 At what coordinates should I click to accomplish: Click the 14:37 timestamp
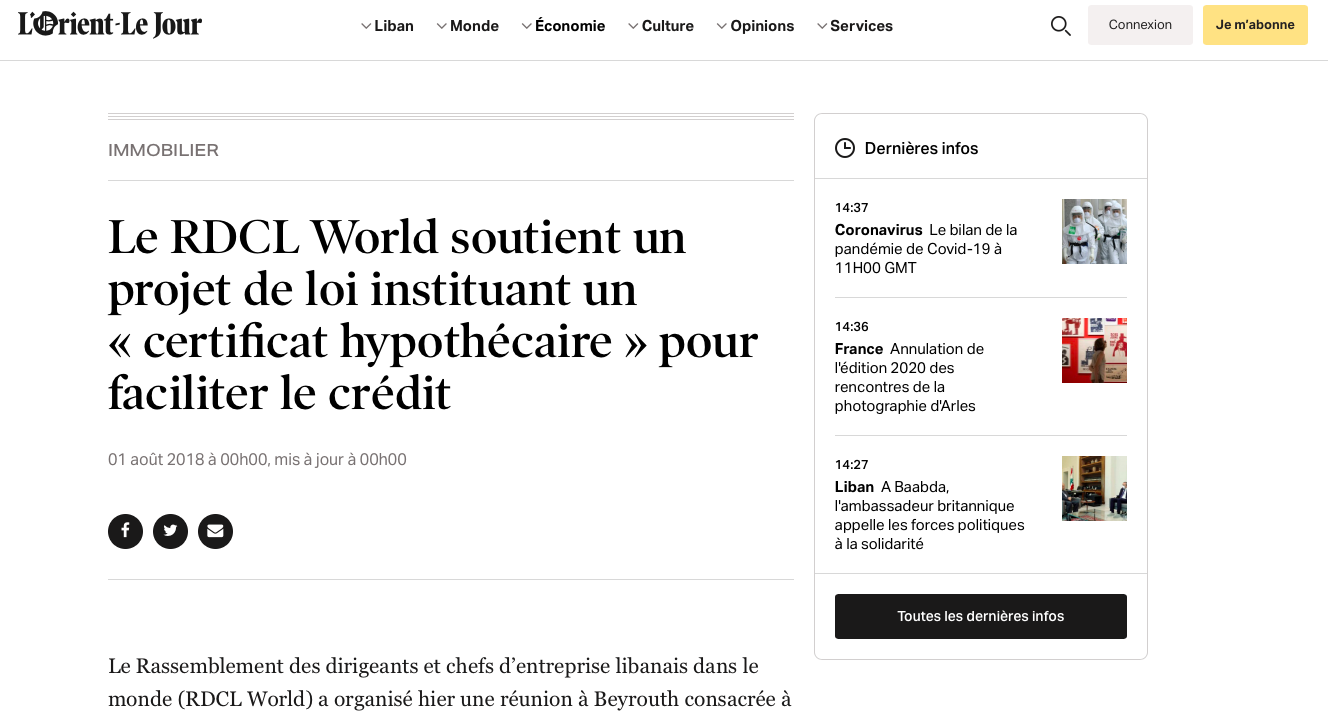(x=852, y=208)
